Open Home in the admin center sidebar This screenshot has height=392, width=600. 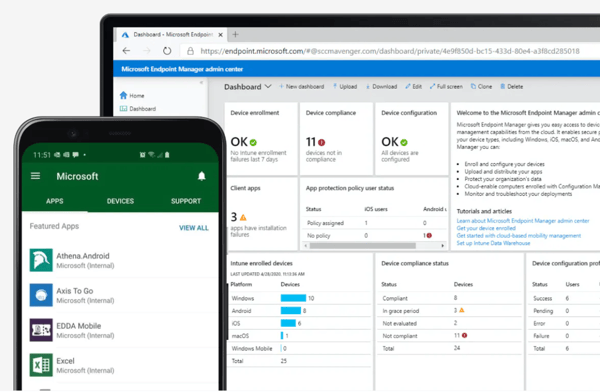tap(132, 95)
